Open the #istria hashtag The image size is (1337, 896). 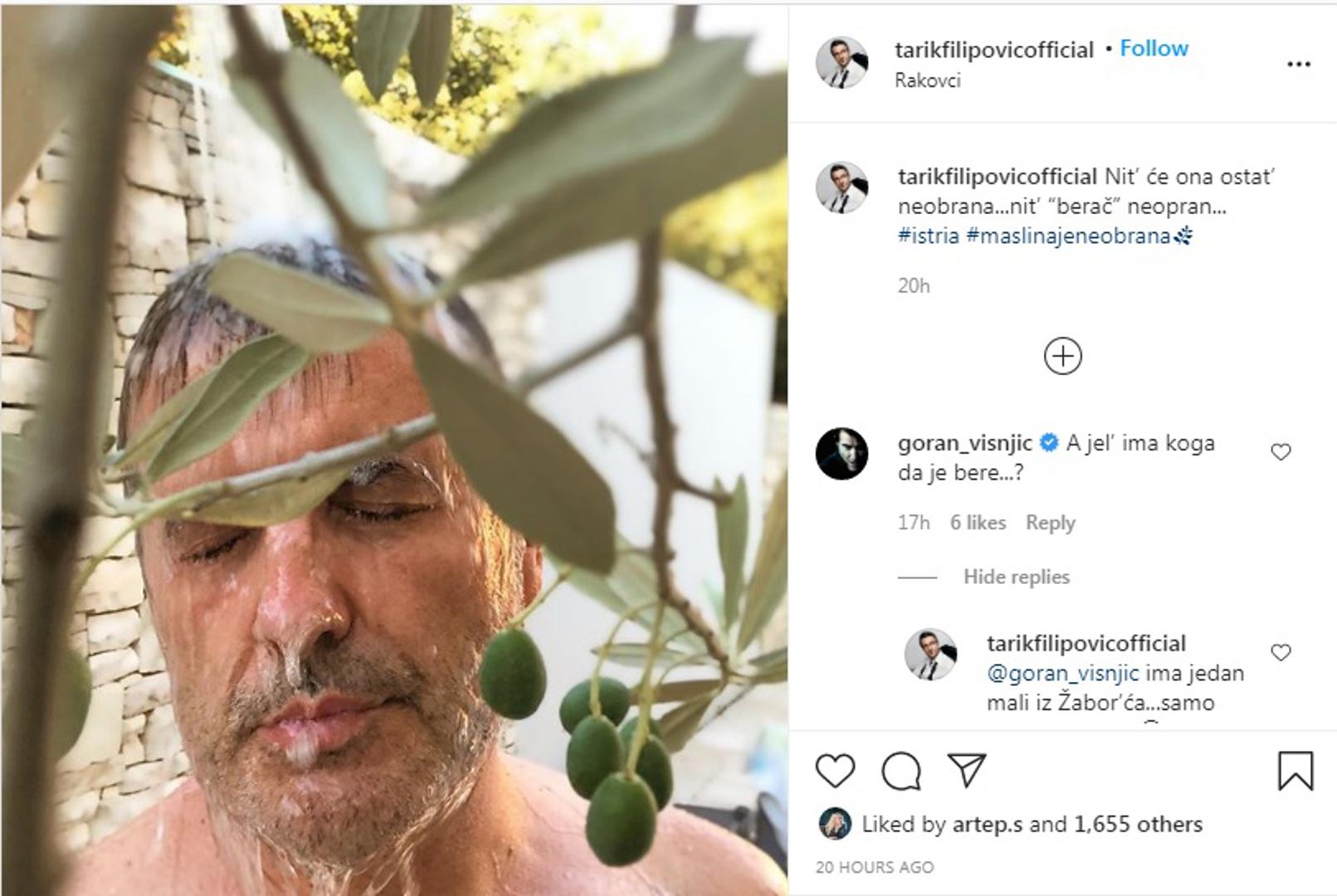click(928, 236)
